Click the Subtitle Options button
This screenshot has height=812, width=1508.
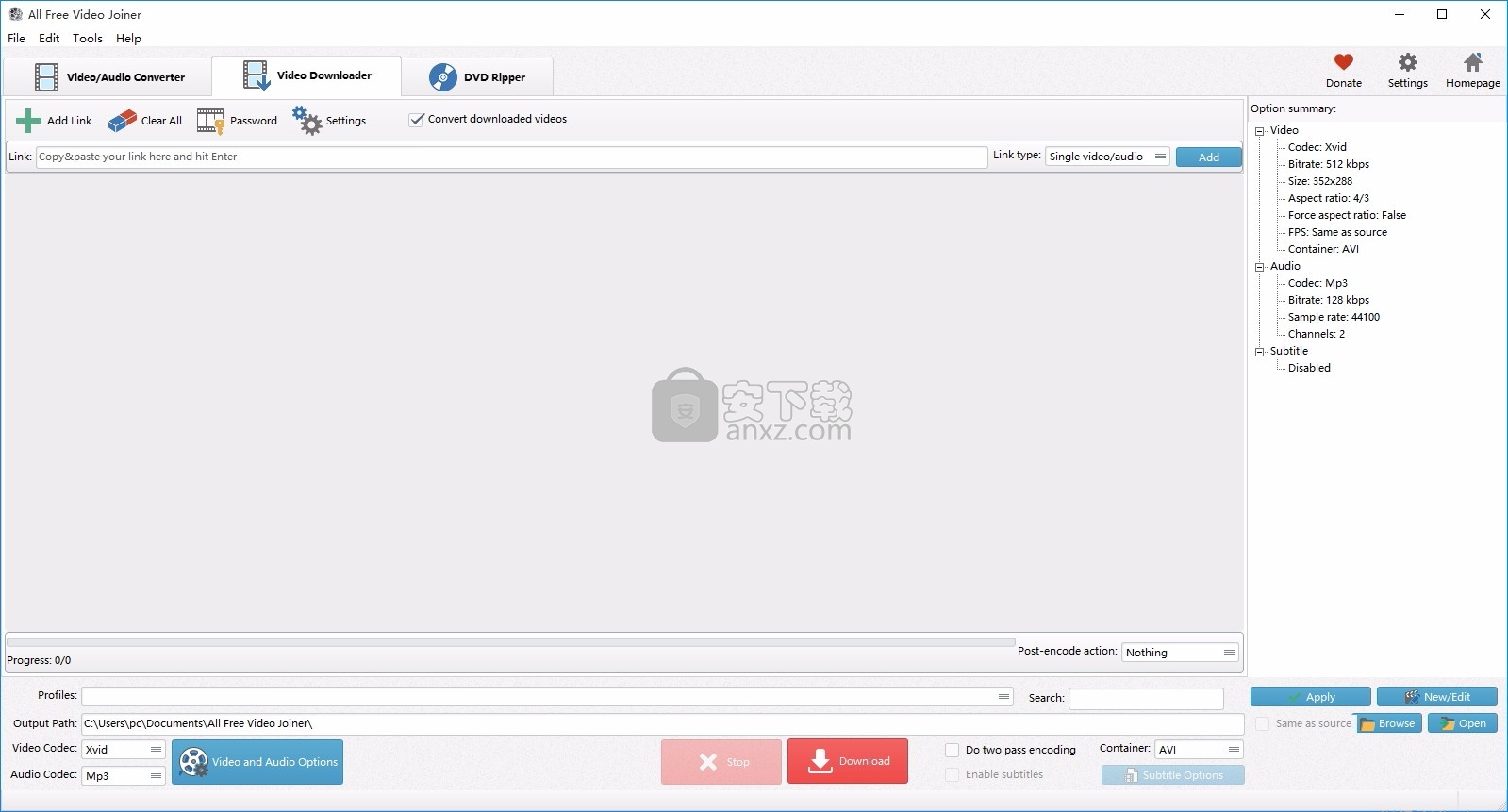pyautogui.click(x=1173, y=775)
